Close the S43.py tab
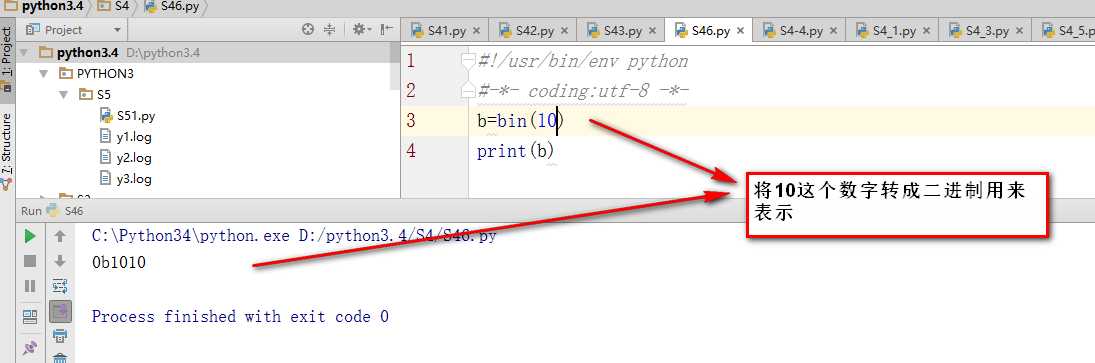 point(653,31)
